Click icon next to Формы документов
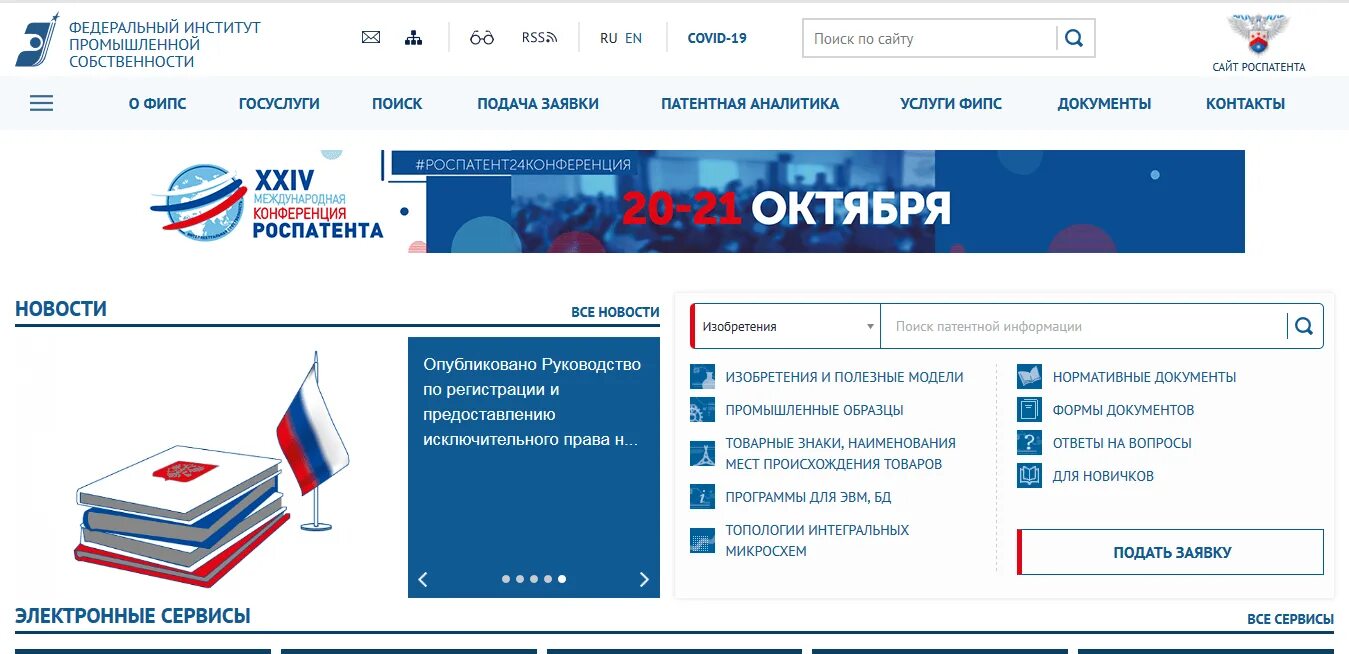Screen dimensions: 1349x654 (1029, 410)
